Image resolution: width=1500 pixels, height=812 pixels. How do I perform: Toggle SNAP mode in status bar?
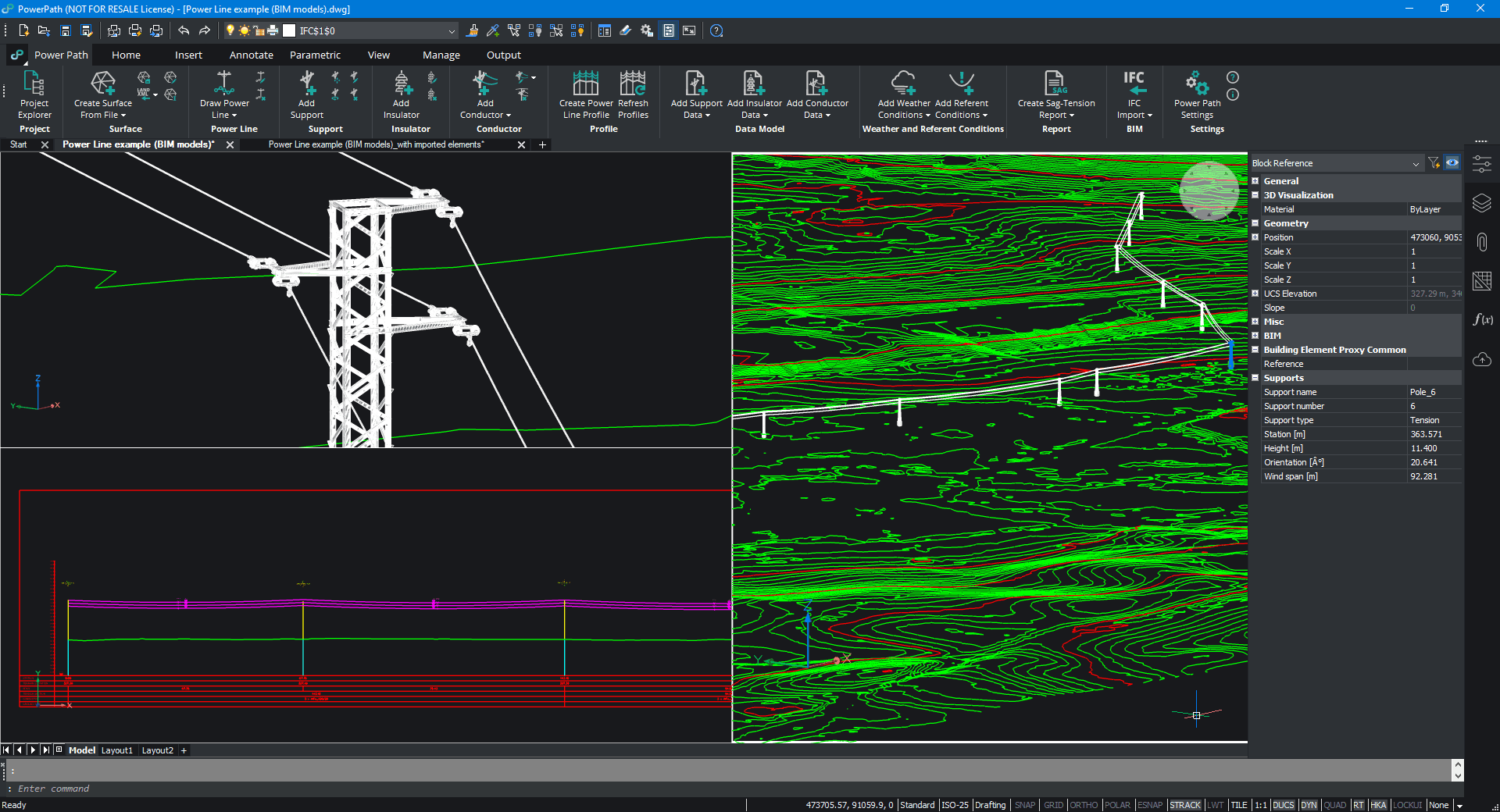click(1025, 805)
